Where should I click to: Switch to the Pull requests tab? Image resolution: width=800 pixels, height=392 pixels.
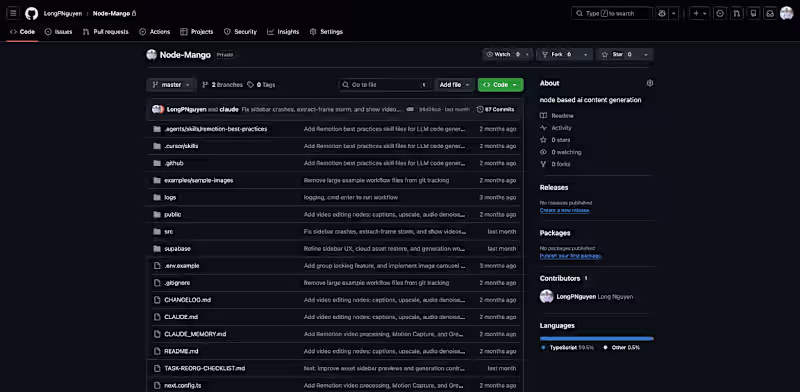click(x=106, y=32)
